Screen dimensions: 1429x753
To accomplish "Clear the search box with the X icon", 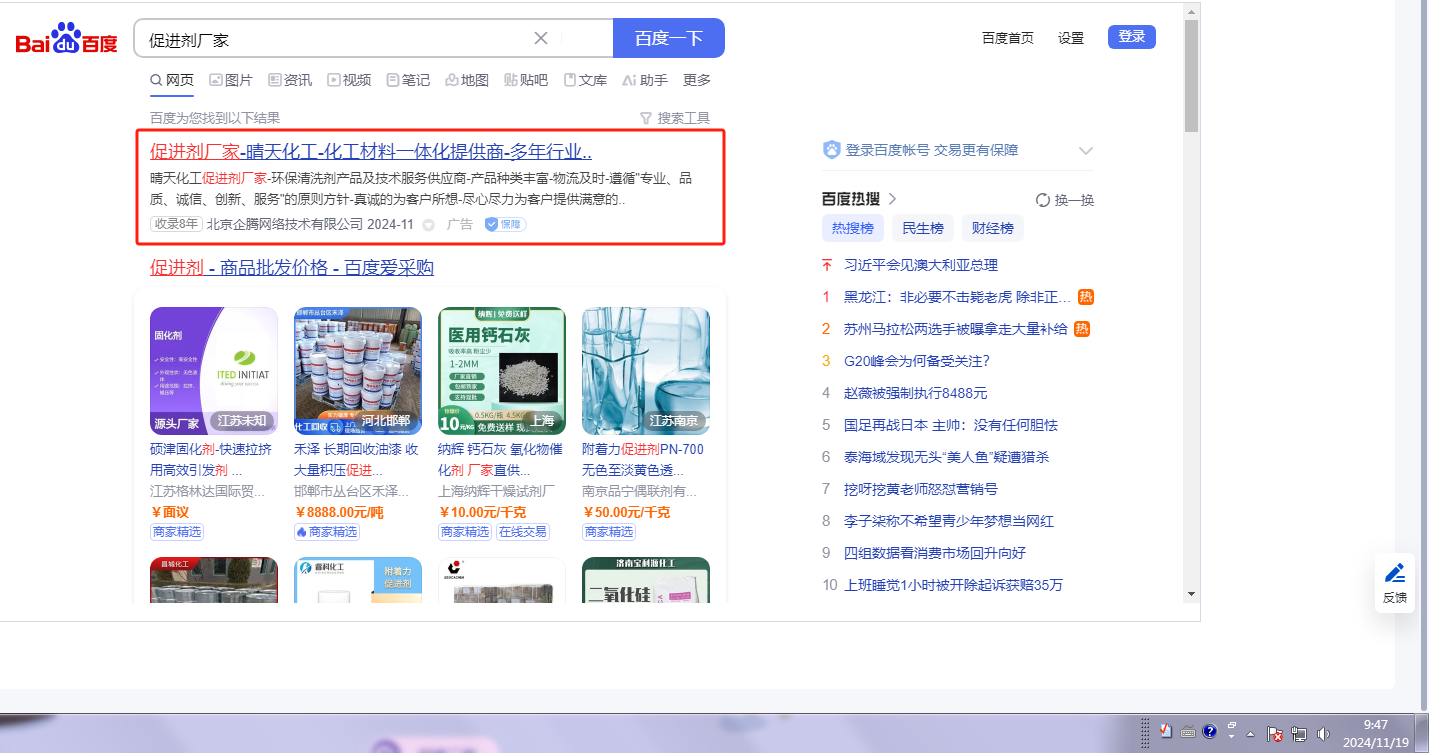I will pos(541,38).
